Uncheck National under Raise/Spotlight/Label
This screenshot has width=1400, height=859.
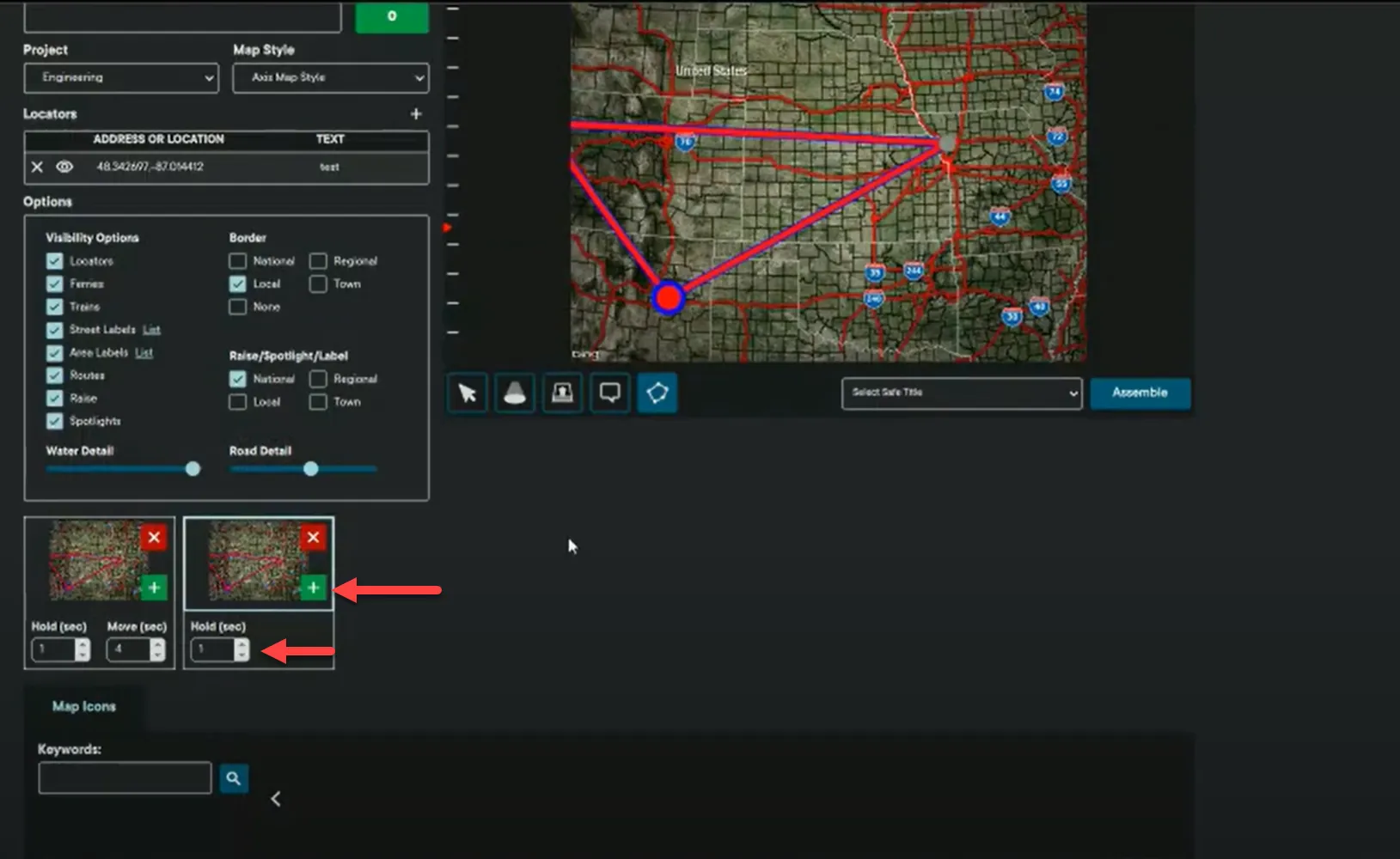click(x=238, y=379)
